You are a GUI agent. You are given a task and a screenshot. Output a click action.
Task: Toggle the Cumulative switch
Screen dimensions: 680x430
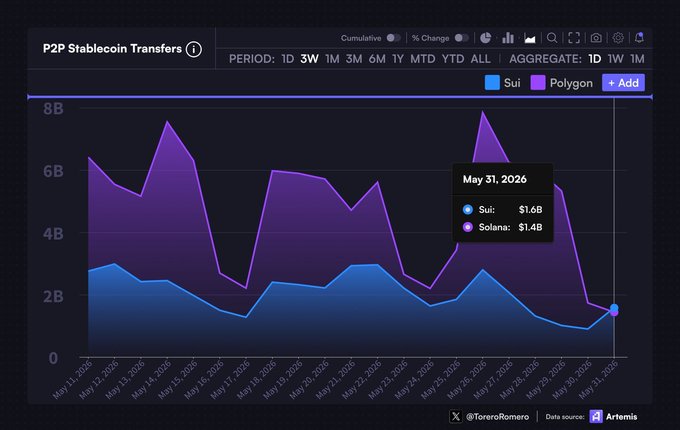point(393,38)
